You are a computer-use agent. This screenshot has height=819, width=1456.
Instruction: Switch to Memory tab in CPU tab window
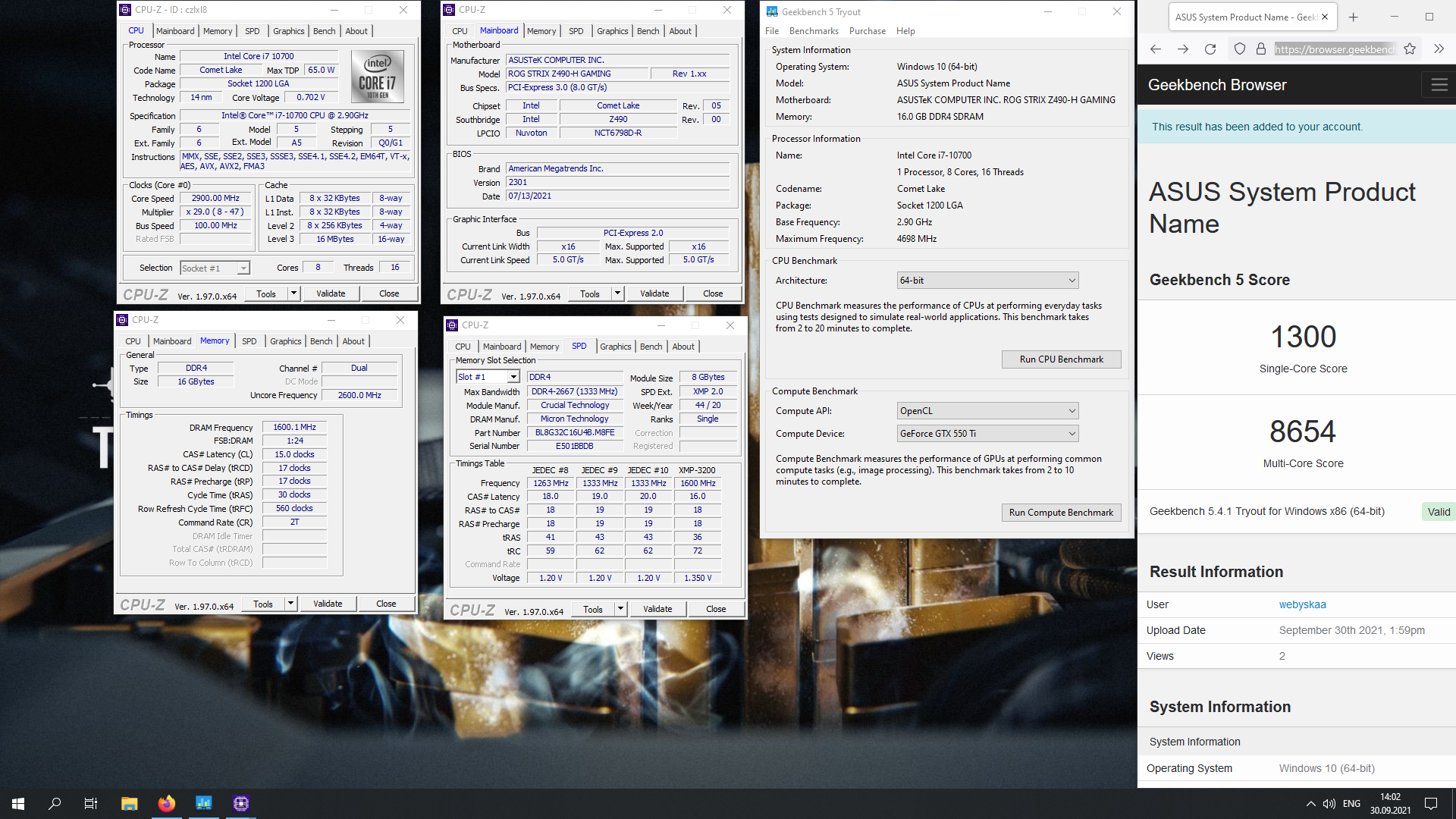[x=218, y=31]
